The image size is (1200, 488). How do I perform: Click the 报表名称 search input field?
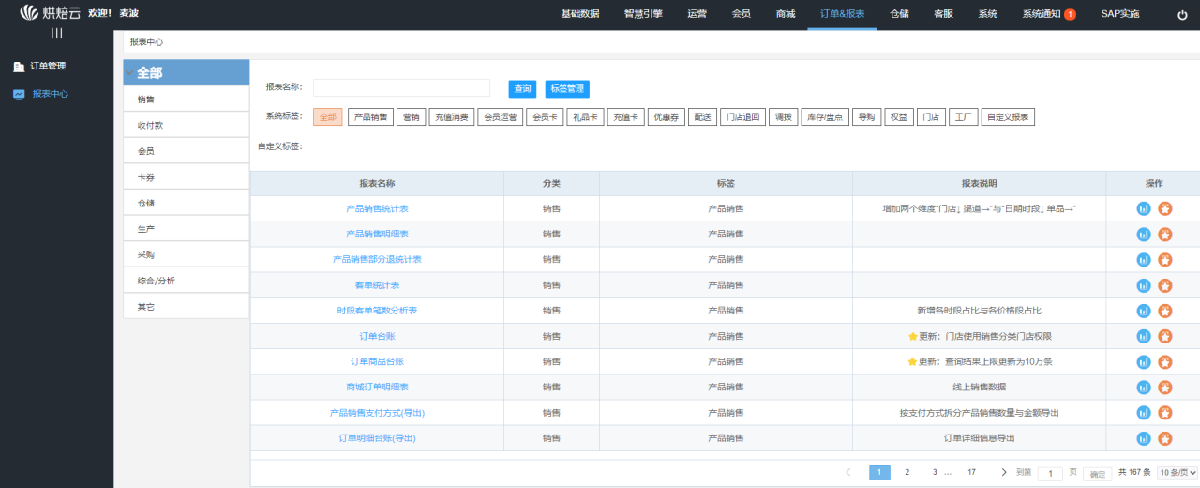pos(401,88)
